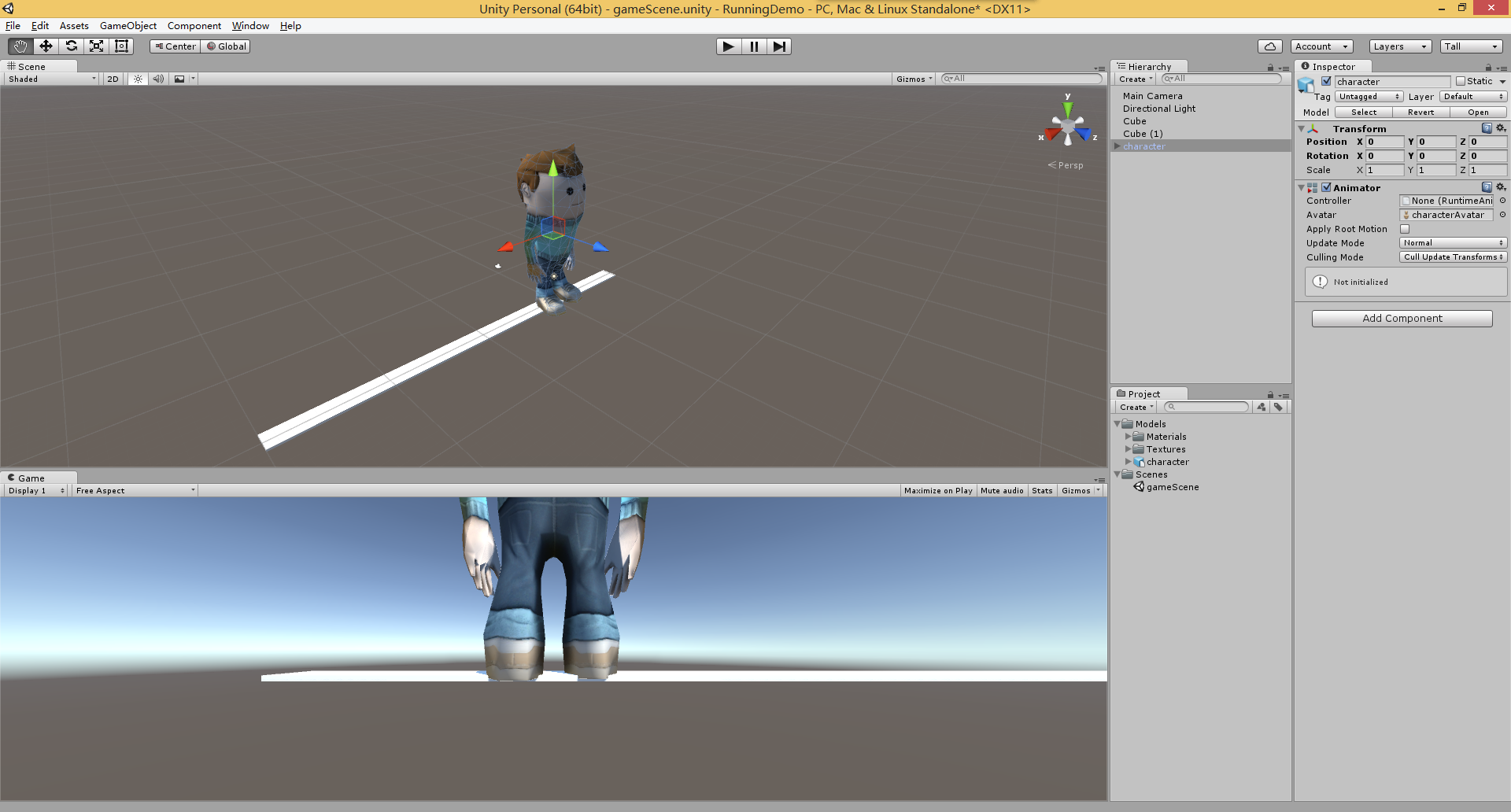Open the Tall layout dropdown
The image size is (1511, 812).
pos(1472,46)
